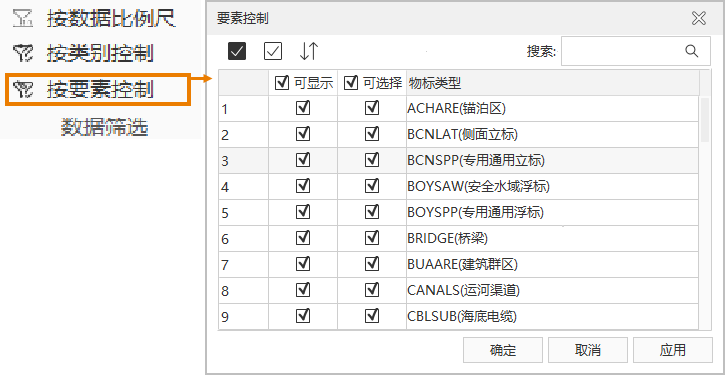This screenshot has width=725, height=375.
Task: Uncheck 可显示 for BOYSAW(安全水域浮标)
Action: coord(303,186)
